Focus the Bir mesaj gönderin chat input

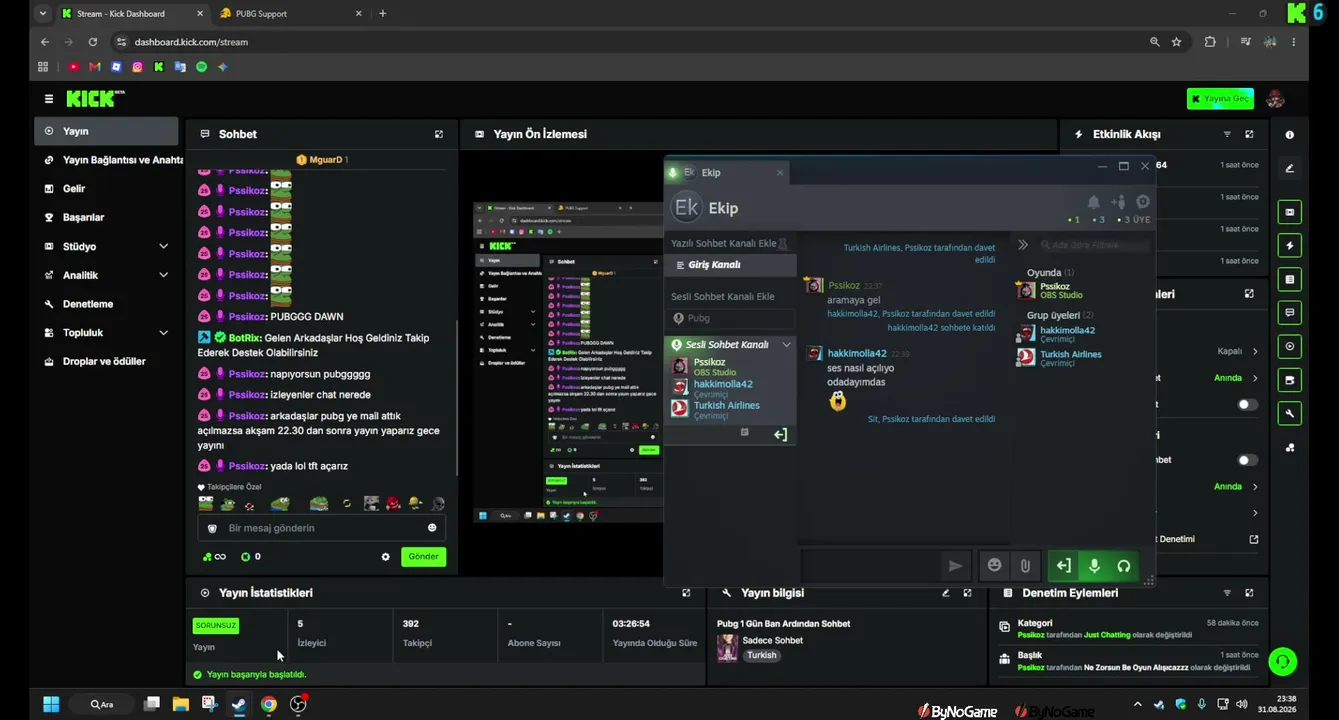(321, 528)
